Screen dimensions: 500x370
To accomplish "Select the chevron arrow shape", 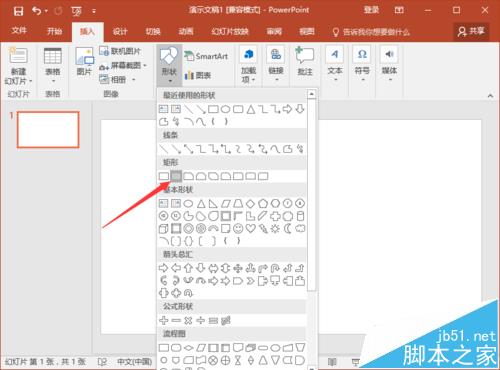I will [x=250, y=281].
